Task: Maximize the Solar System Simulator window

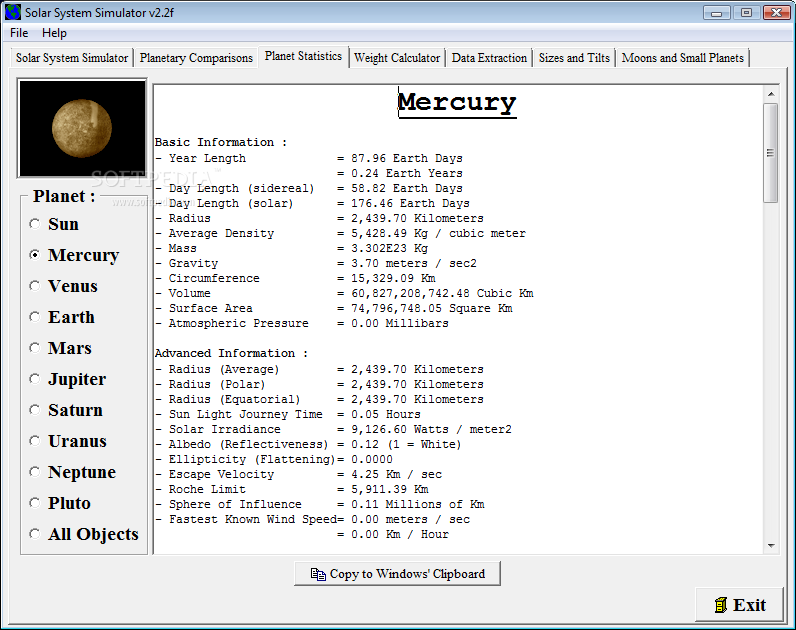Action: [x=746, y=13]
